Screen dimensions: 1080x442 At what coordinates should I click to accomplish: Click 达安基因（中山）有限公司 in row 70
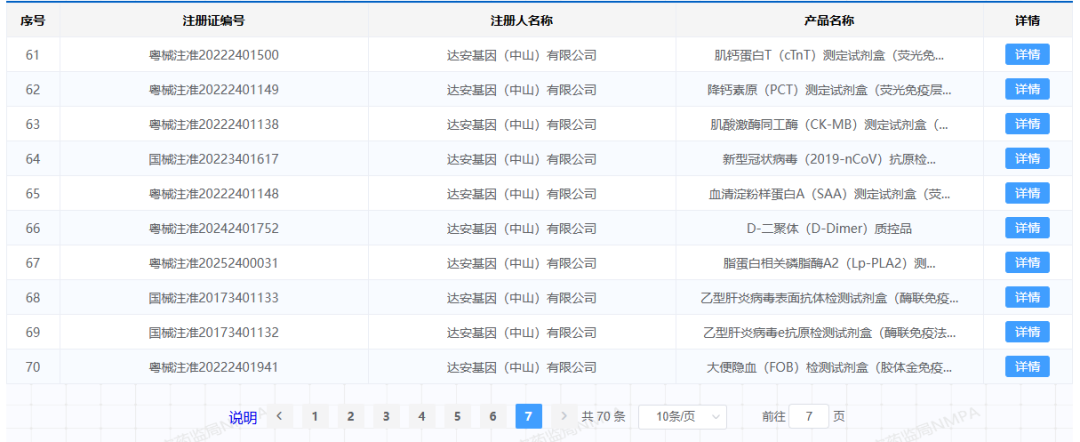[521, 367]
